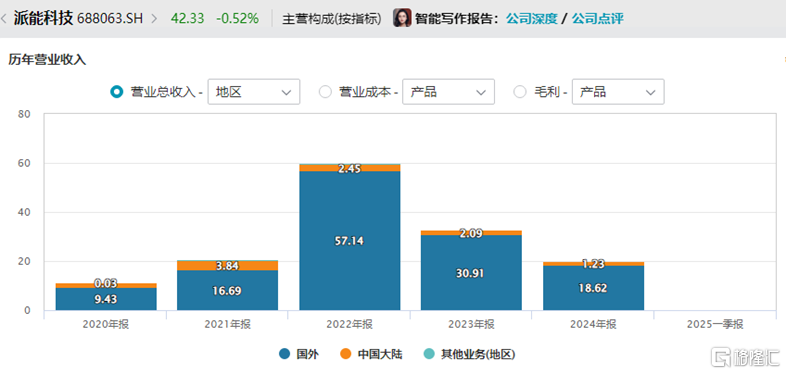Open the 地区 dropdown for 营业总收入

pyautogui.click(x=254, y=92)
